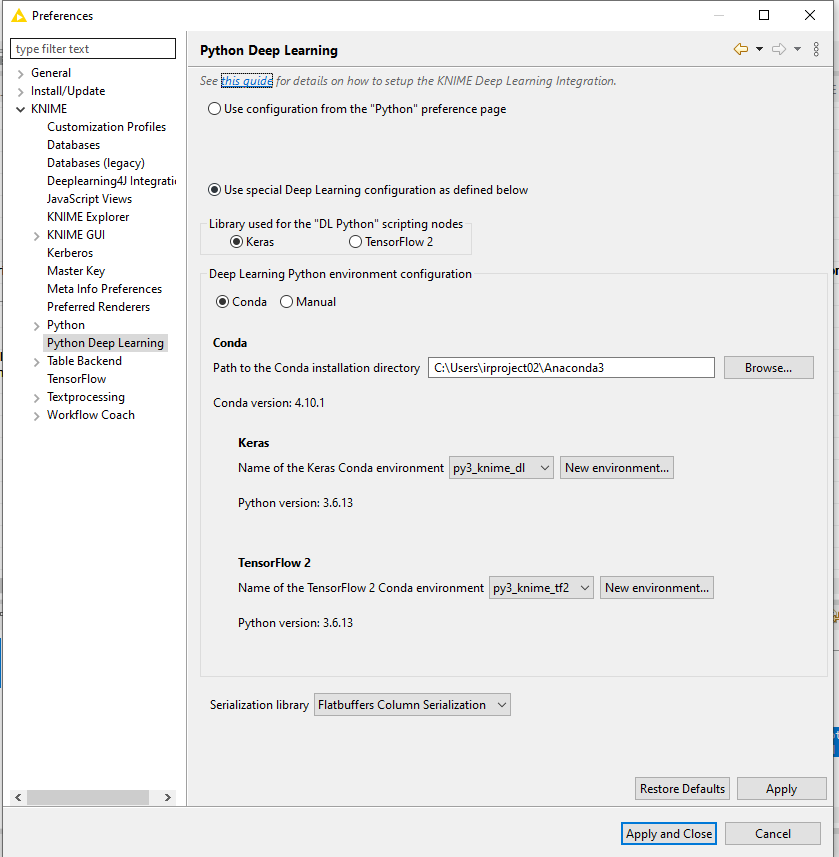This screenshot has width=839, height=857.
Task: Click 'Python version: 3.6.13' under Keras
Action: (x=295, y=503)
